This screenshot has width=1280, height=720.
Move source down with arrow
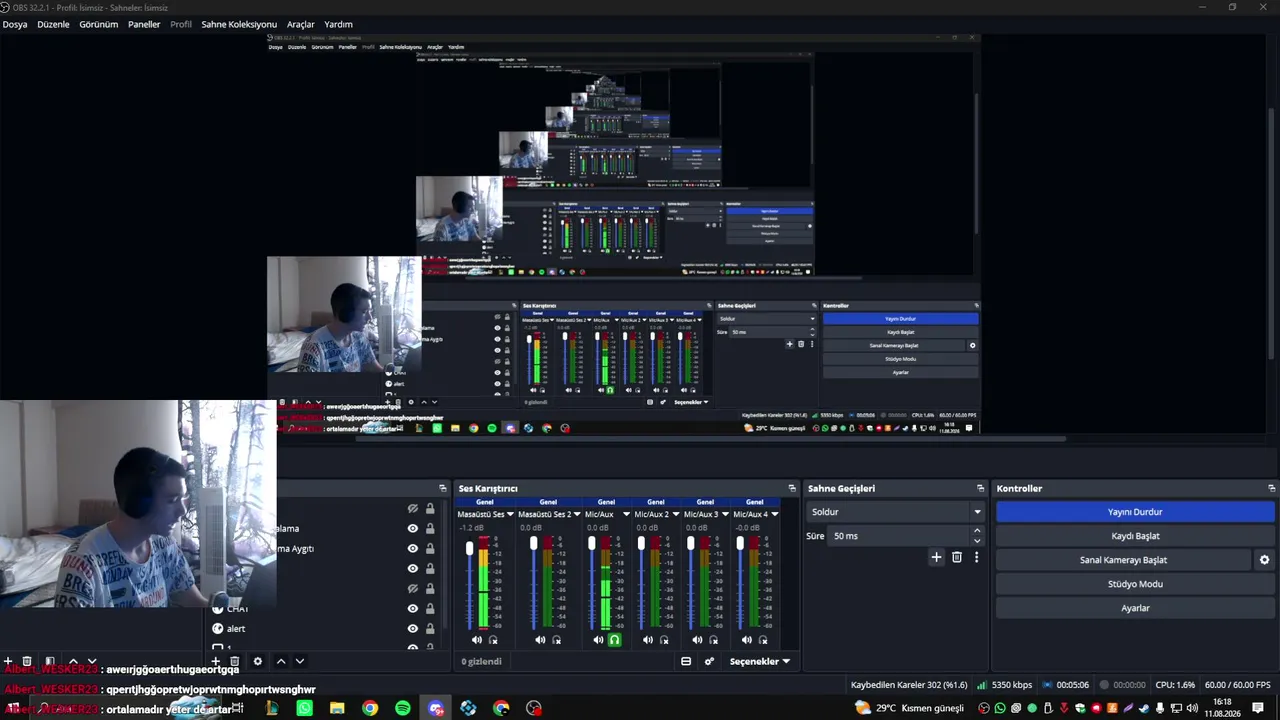click(299, 661)
